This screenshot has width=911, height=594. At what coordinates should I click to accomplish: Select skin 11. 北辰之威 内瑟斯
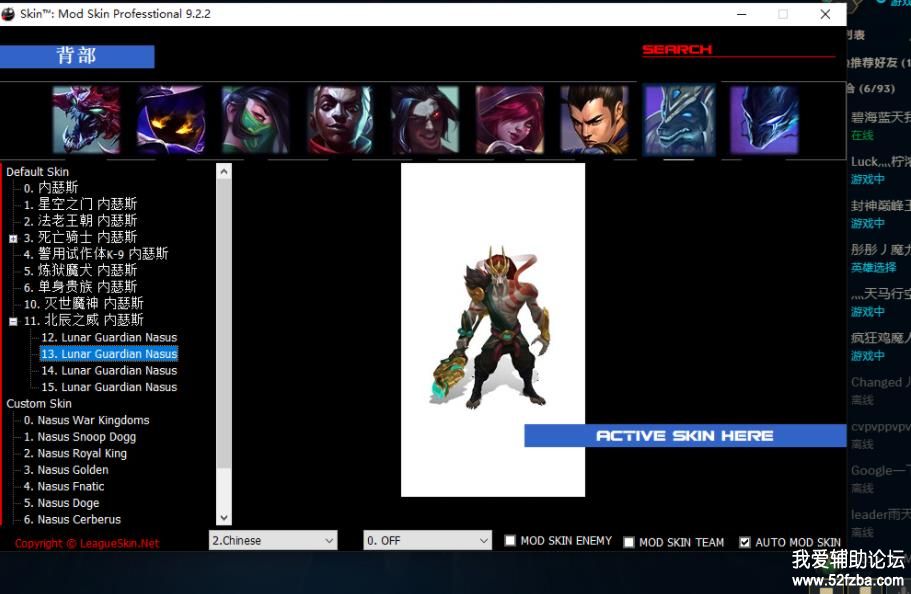(x=84, y=320)
